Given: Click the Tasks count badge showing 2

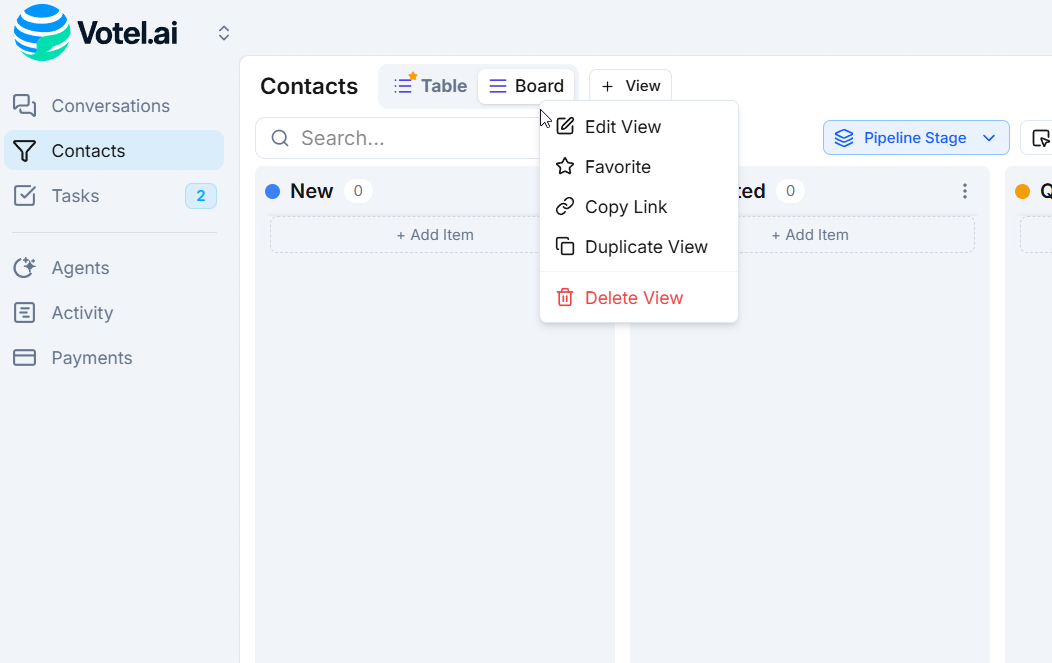Looking at the screenshot, I should pyautogui.click(x=200, y=196).
